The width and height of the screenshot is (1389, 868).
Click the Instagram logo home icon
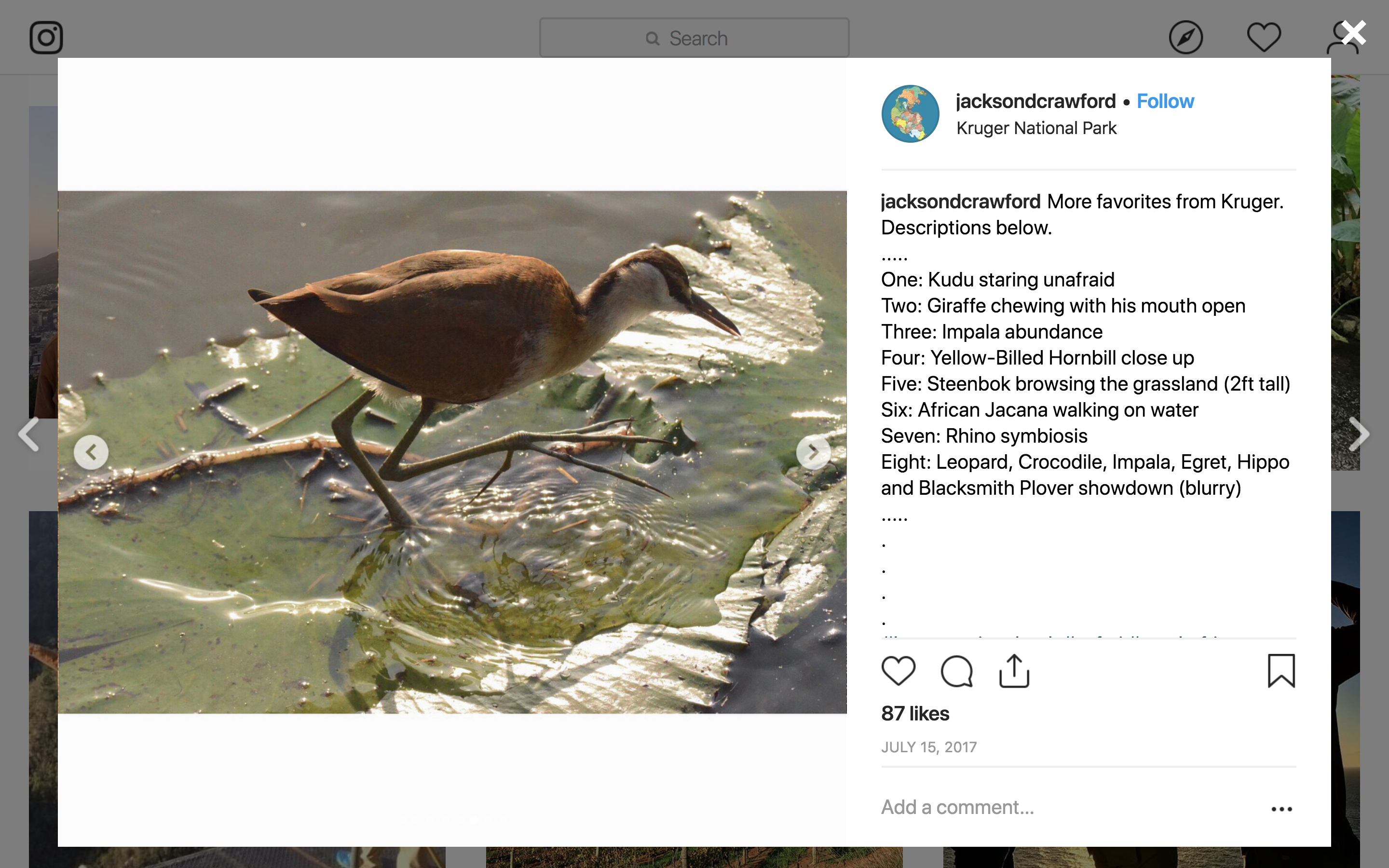coord(46,38)
